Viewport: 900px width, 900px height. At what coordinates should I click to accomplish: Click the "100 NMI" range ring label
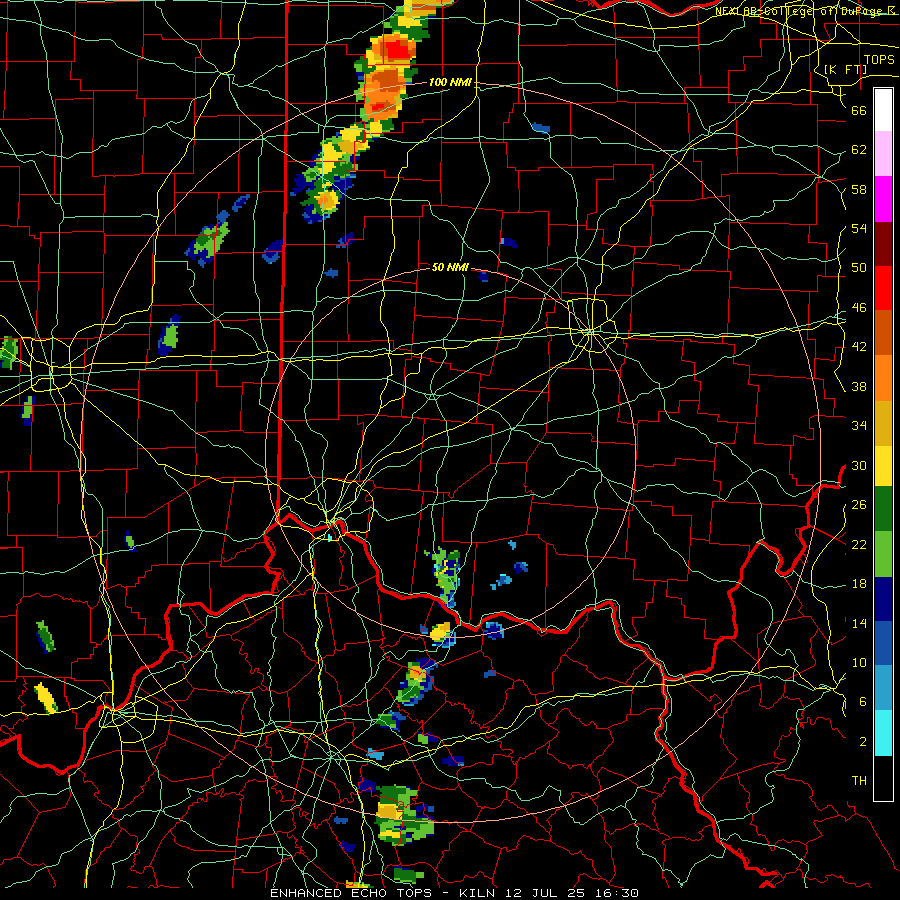pos(450,82)
